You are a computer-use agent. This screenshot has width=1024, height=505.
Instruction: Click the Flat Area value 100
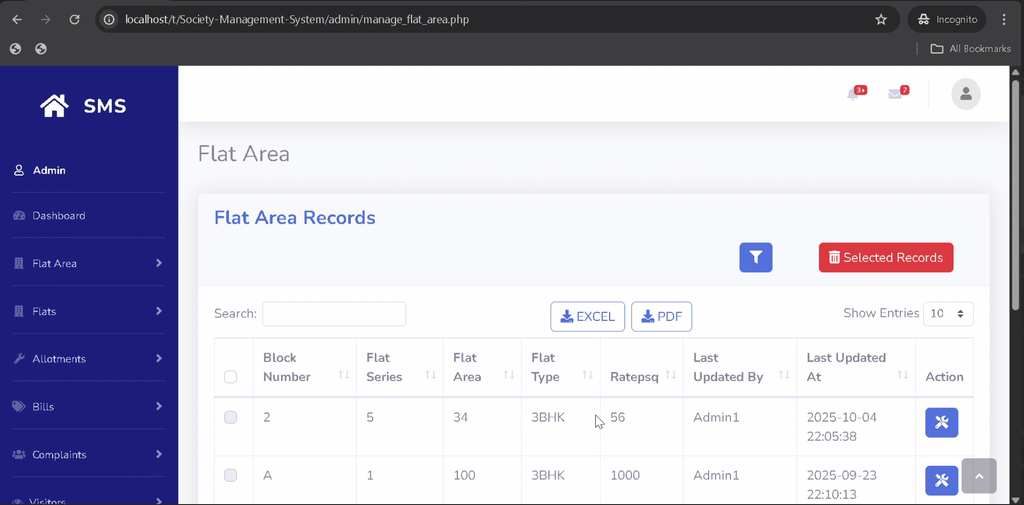pyautogui.click(x=464, y=475)
